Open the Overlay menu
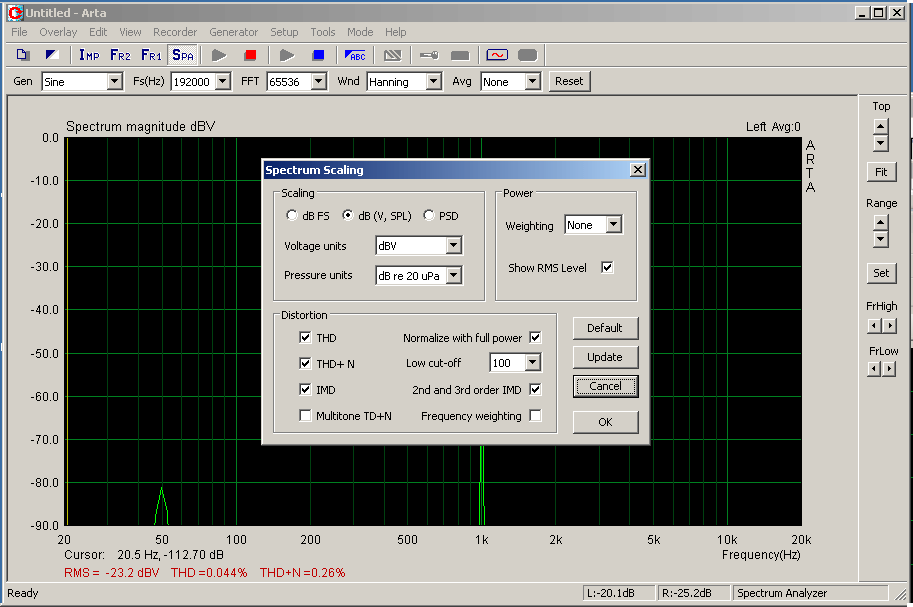The image size is (913, 607). 58,32
